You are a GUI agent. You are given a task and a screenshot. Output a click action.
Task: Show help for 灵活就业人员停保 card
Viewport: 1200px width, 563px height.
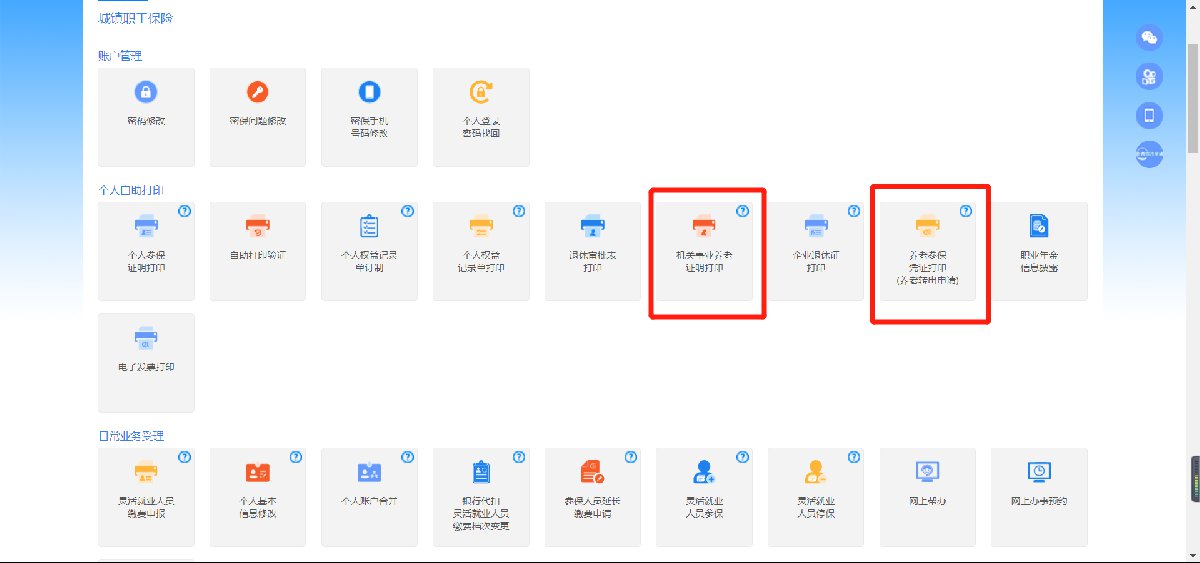tap(853, 457)
